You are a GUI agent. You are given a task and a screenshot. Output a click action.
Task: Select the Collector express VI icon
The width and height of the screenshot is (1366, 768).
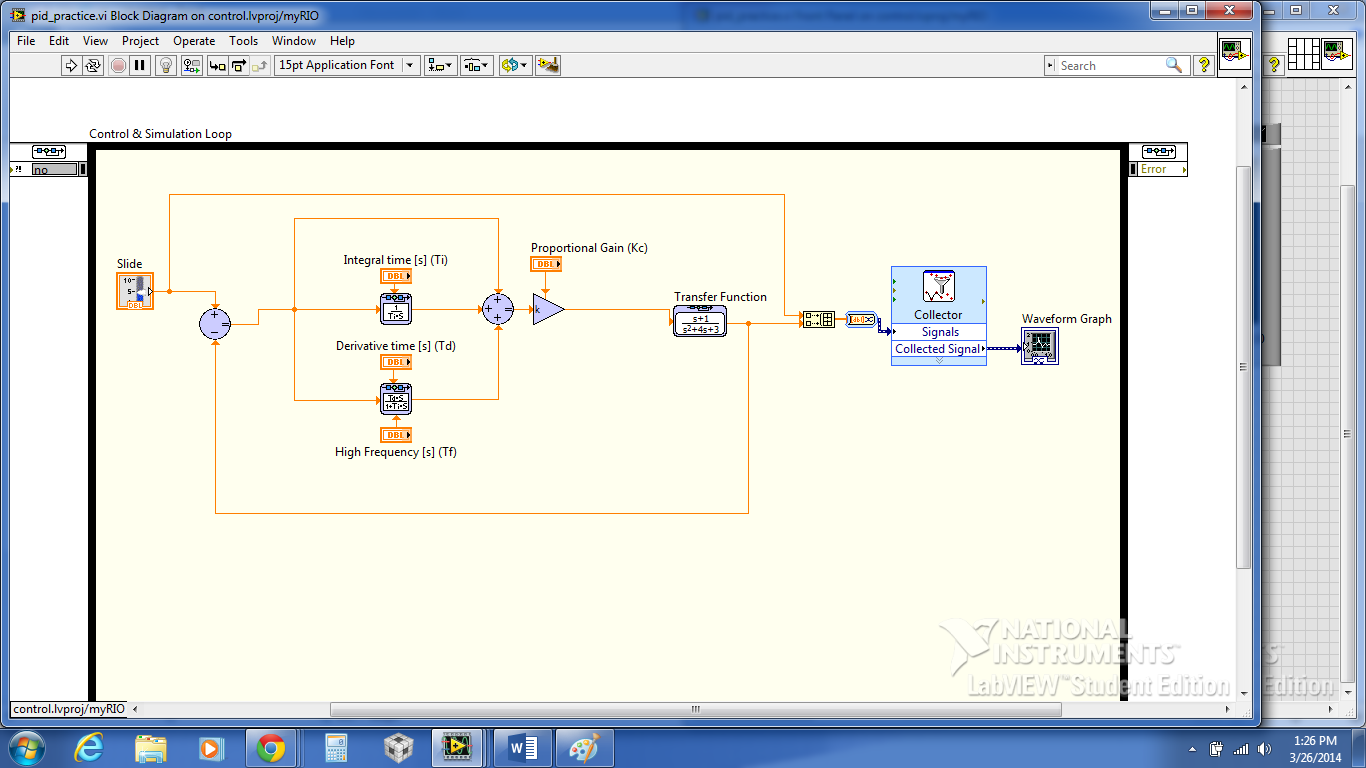pos(938,287)
